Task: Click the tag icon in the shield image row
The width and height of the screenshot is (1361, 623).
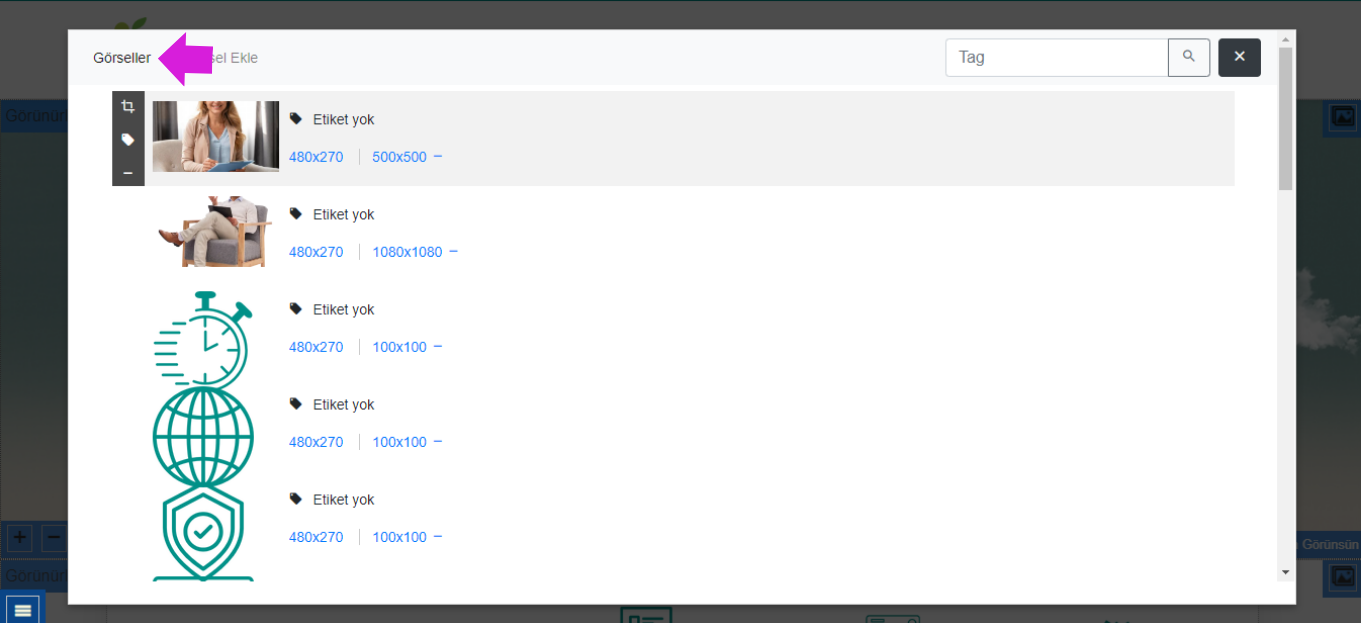Action: tap(296, 498)
